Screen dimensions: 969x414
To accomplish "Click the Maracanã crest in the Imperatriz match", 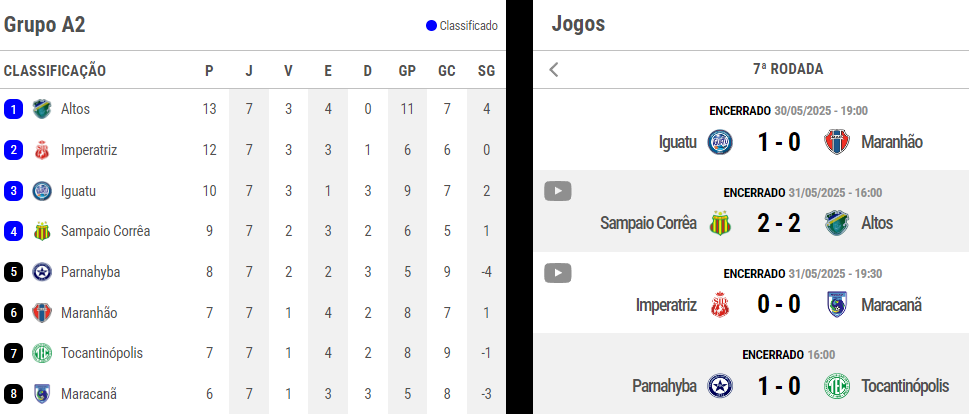I will [x=837, y=305].
